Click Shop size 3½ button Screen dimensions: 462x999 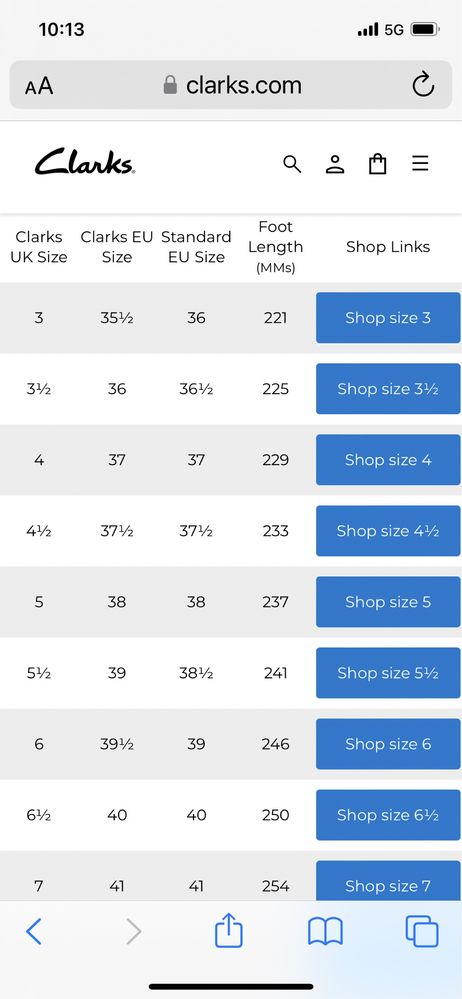[388, 389]
